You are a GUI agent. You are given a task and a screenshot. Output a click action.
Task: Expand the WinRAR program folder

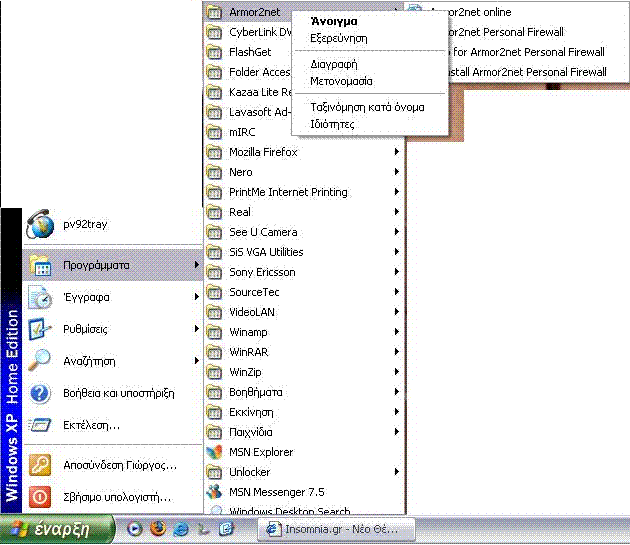[397, 352]
